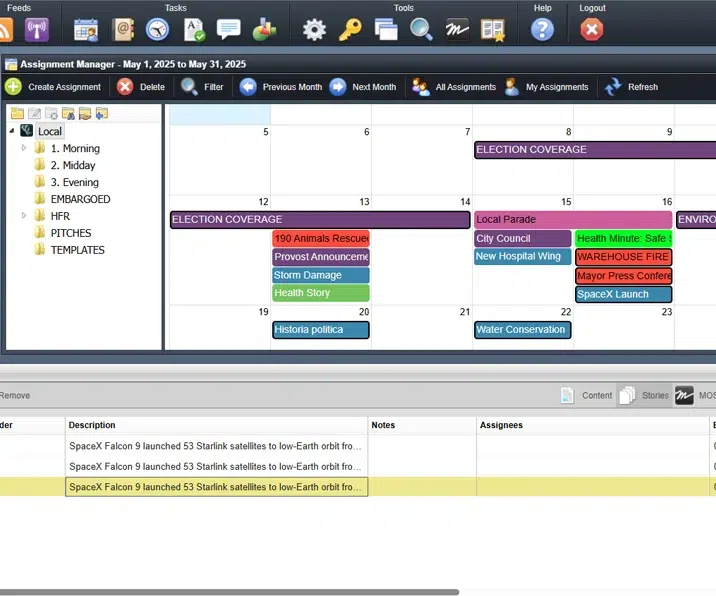Image resolution: width=716 pixels, height=596 pixels.
Task: Expand the HFR folder
Action: coord(24,216)
